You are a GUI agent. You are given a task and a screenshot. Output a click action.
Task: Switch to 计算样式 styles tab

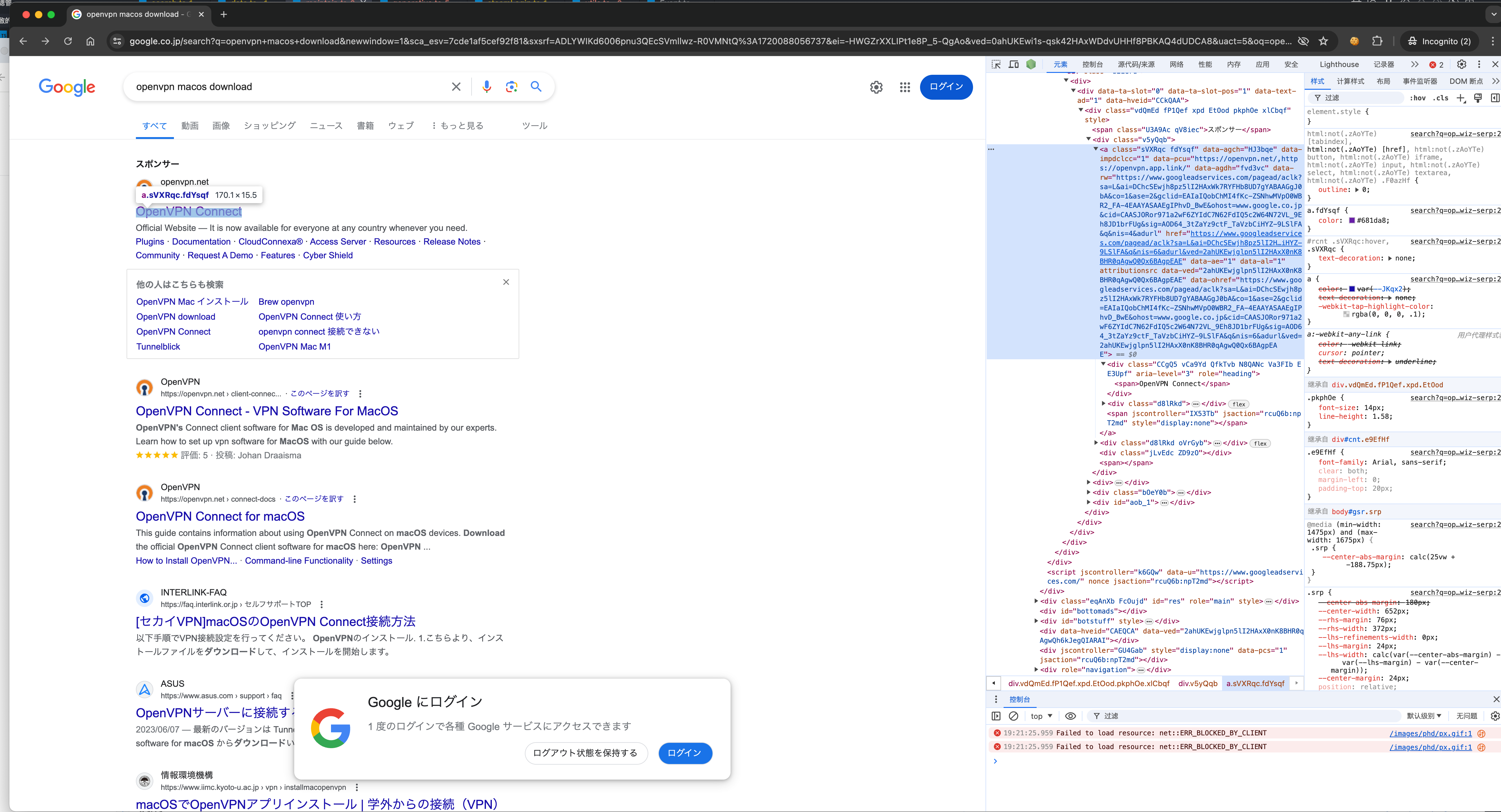point(1350,81)
